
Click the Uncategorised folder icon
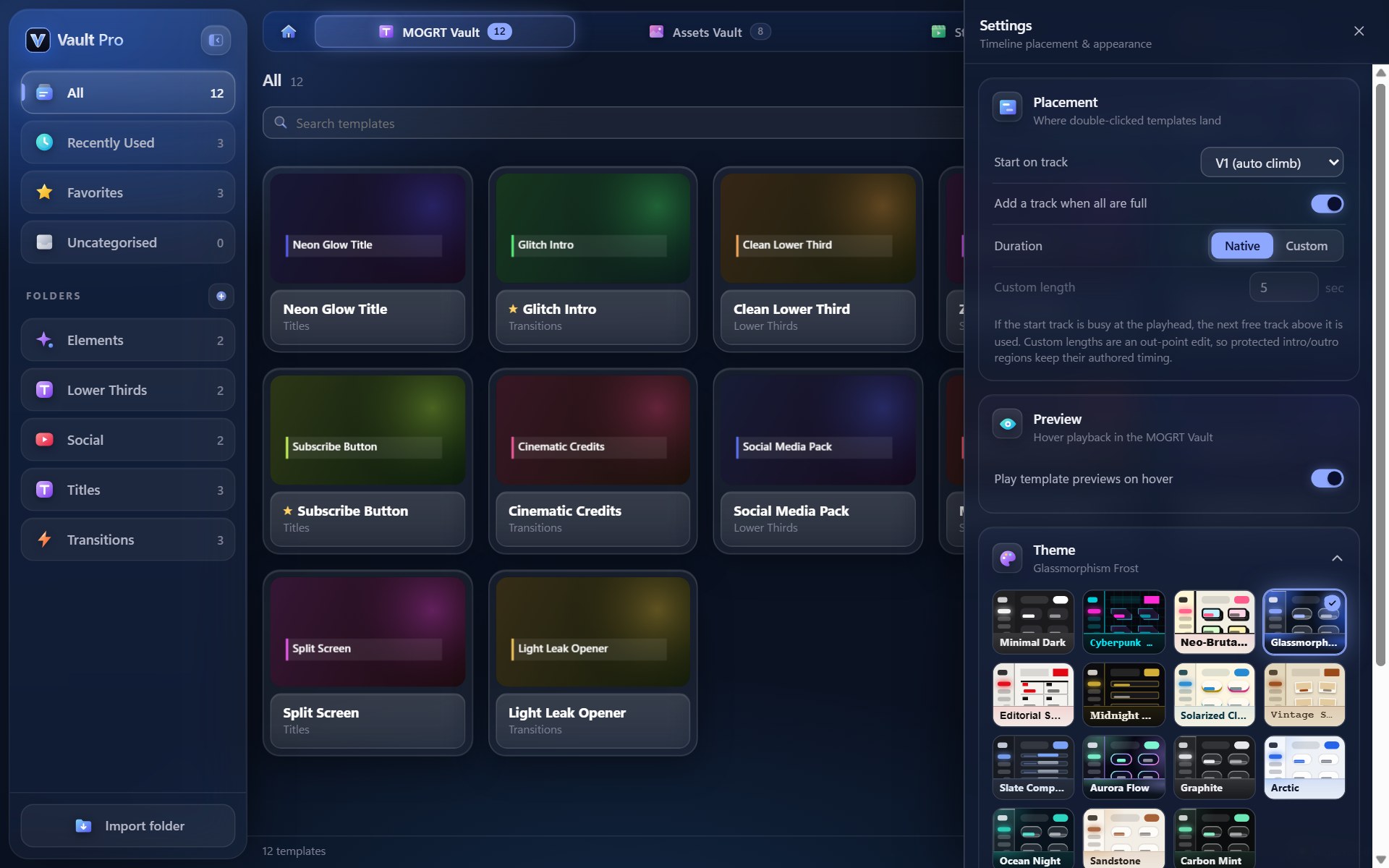coord(45,242)
